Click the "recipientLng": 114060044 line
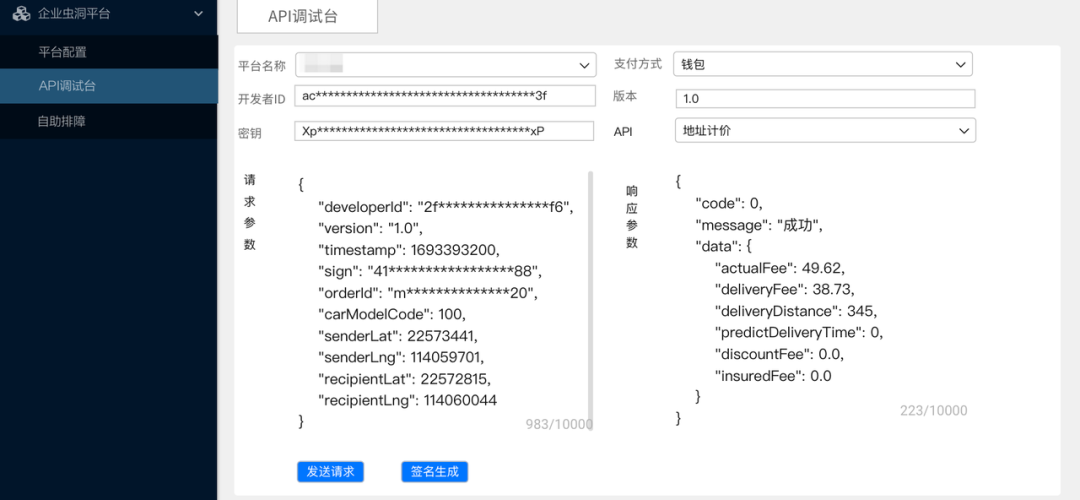 coord(407,400)
